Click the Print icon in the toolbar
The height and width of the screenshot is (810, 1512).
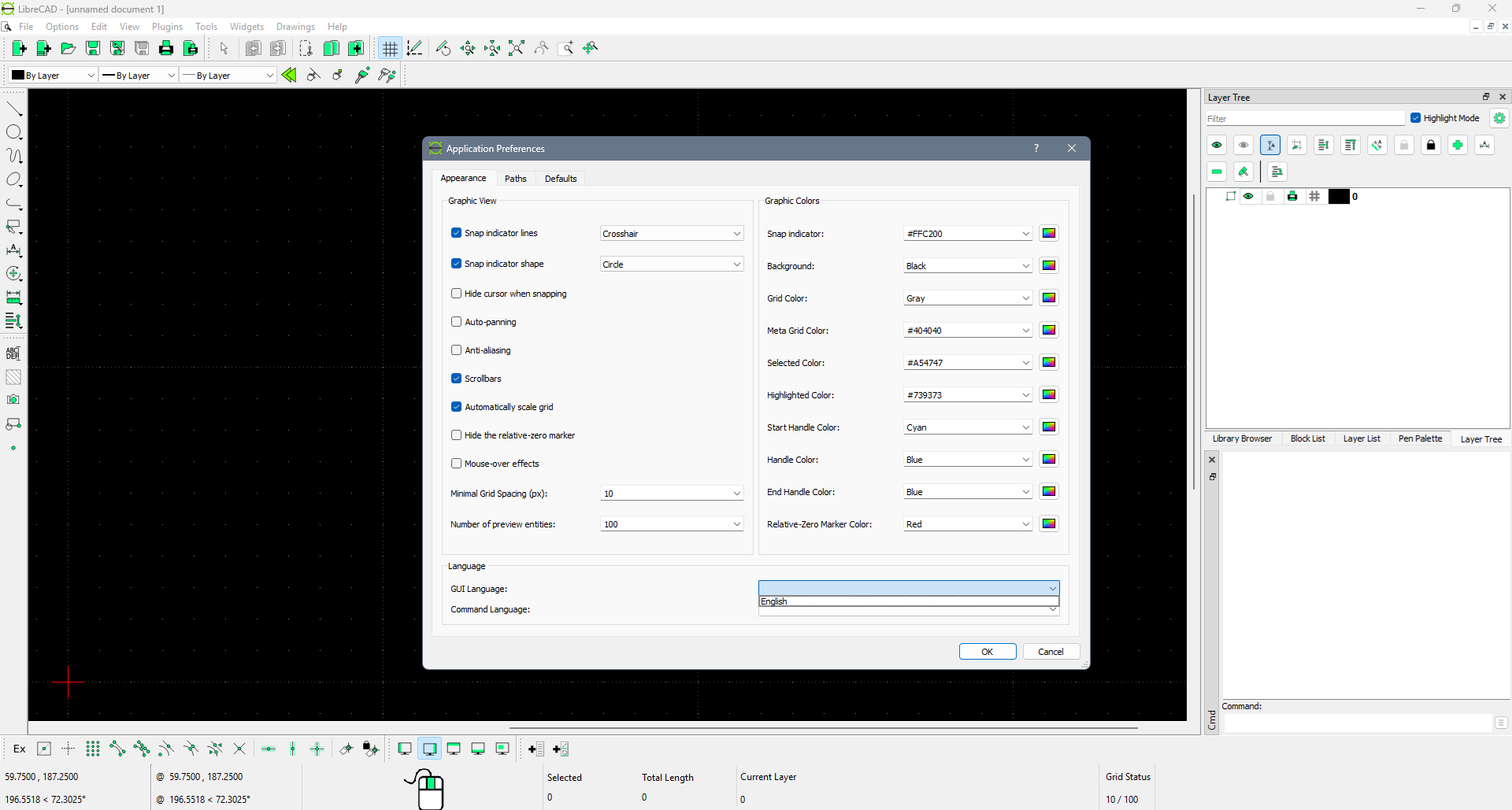point(166,49)
